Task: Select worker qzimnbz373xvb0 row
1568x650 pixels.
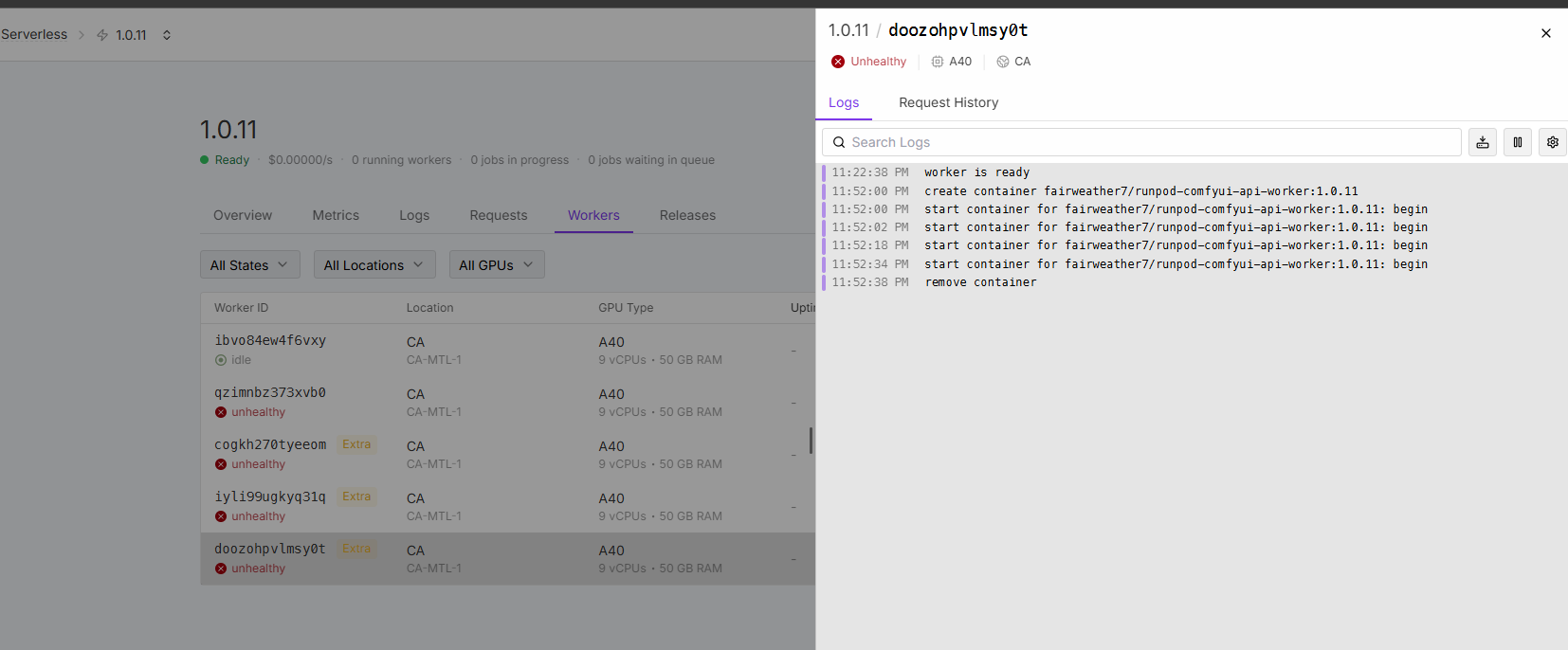Action: click(x=270, y=392)
